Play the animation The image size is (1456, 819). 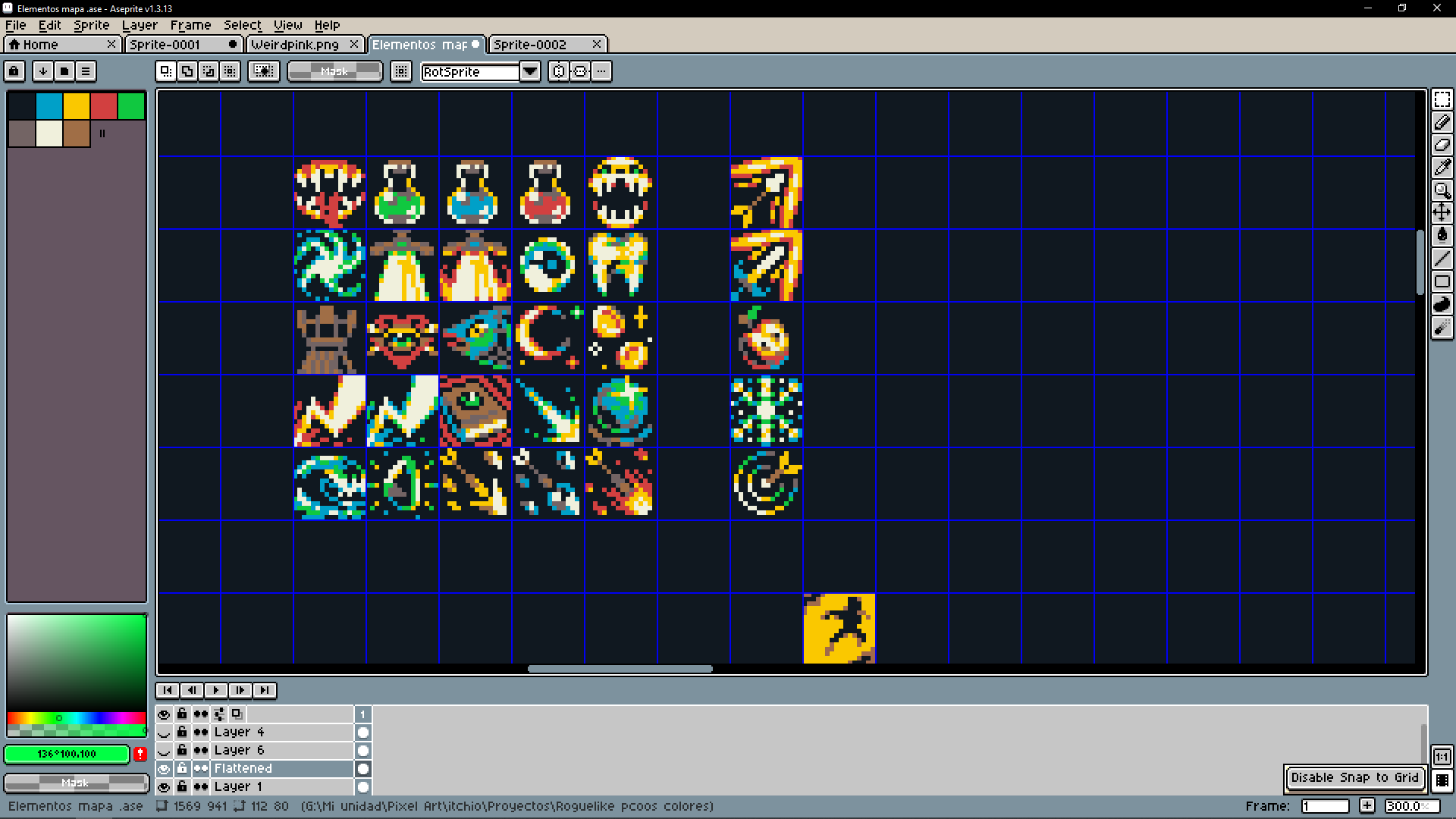pos(216,690)
